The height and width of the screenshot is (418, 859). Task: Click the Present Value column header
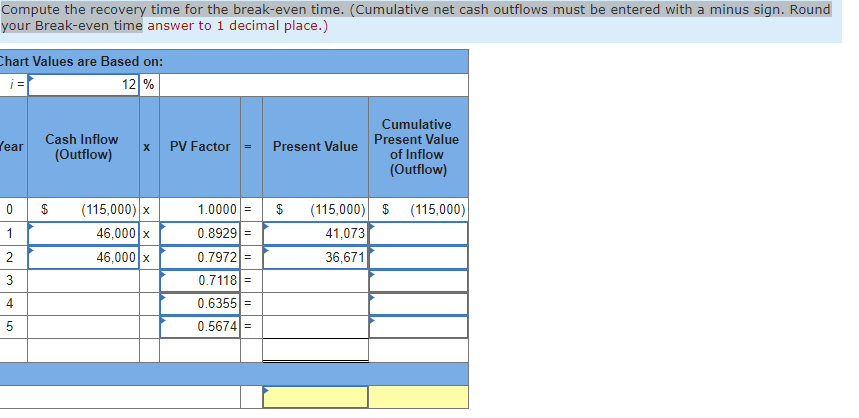pos(316,147)
